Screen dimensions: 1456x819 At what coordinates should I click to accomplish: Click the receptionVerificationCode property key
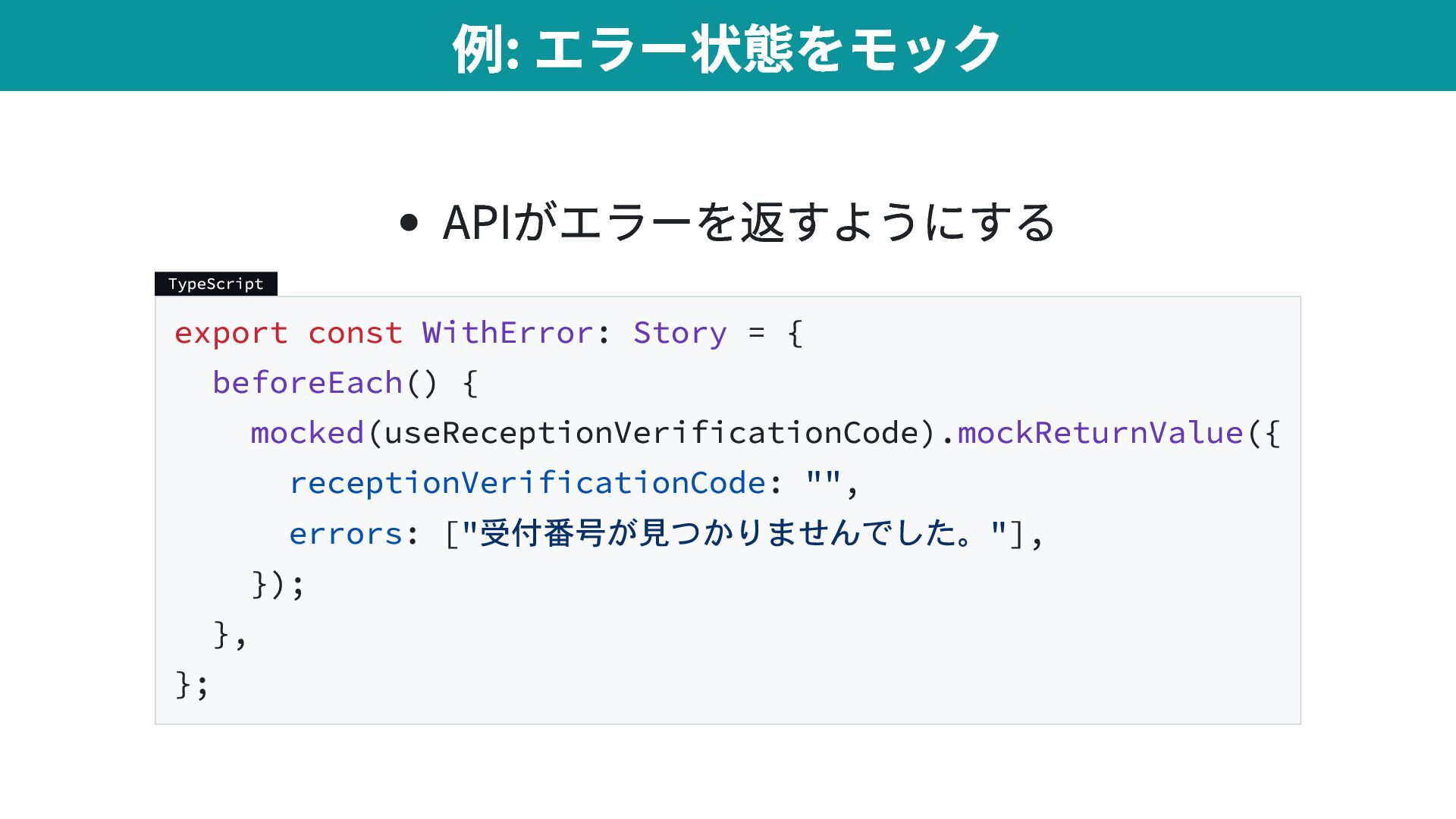(527, 483)
